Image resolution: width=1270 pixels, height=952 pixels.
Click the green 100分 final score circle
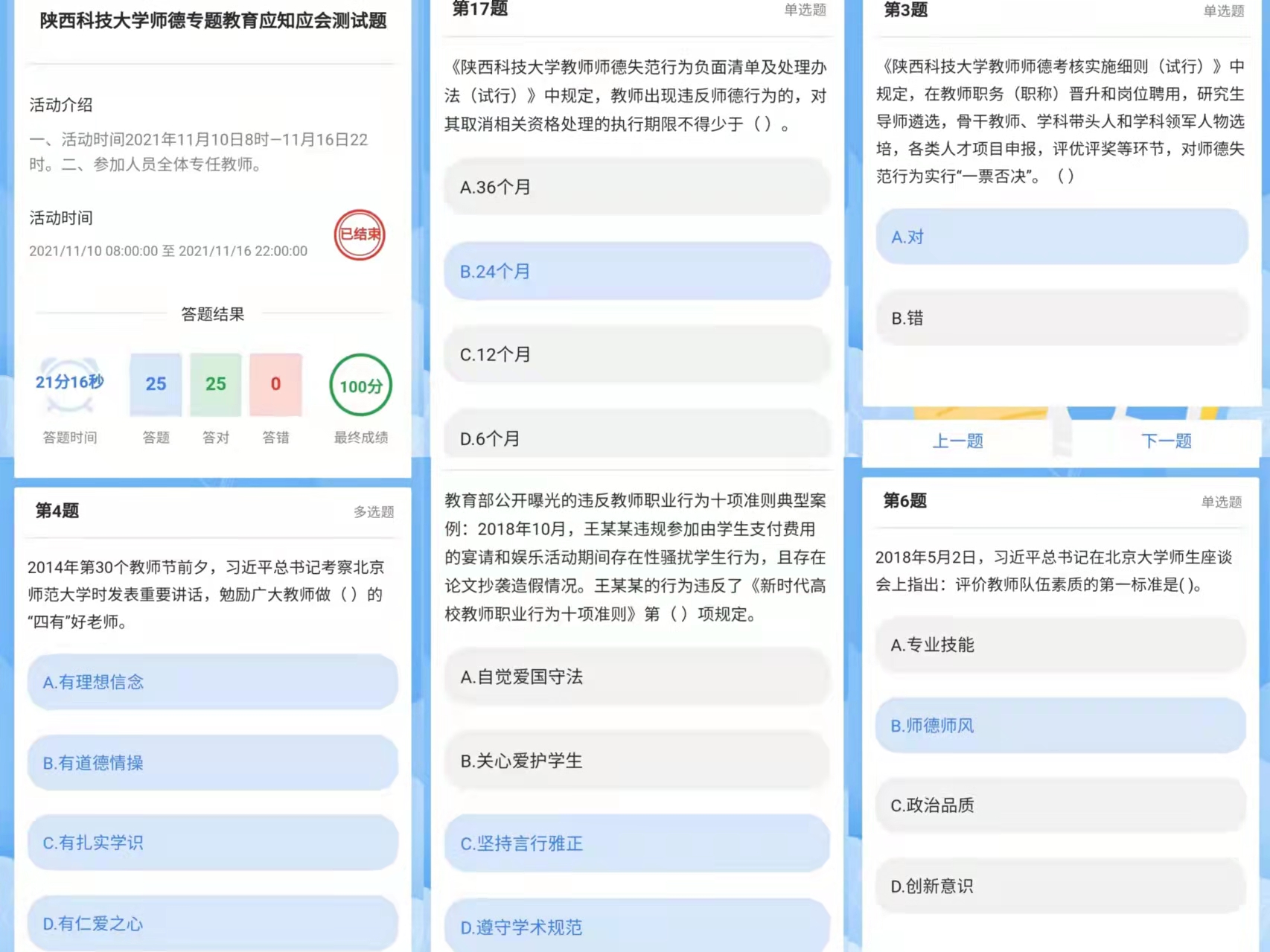pos(360,386)
